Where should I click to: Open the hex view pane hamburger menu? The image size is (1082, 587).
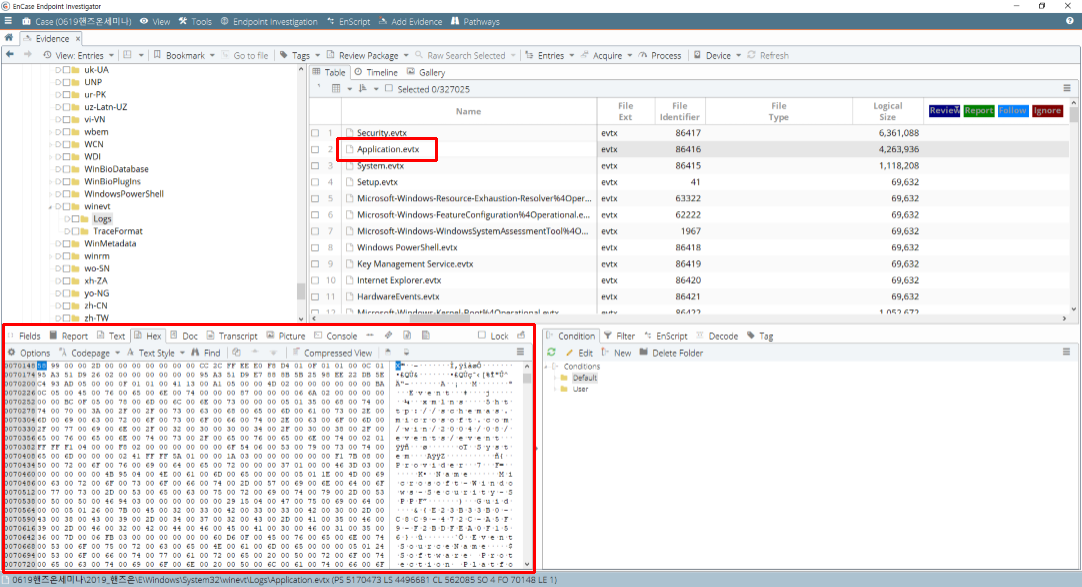point(520,352)
